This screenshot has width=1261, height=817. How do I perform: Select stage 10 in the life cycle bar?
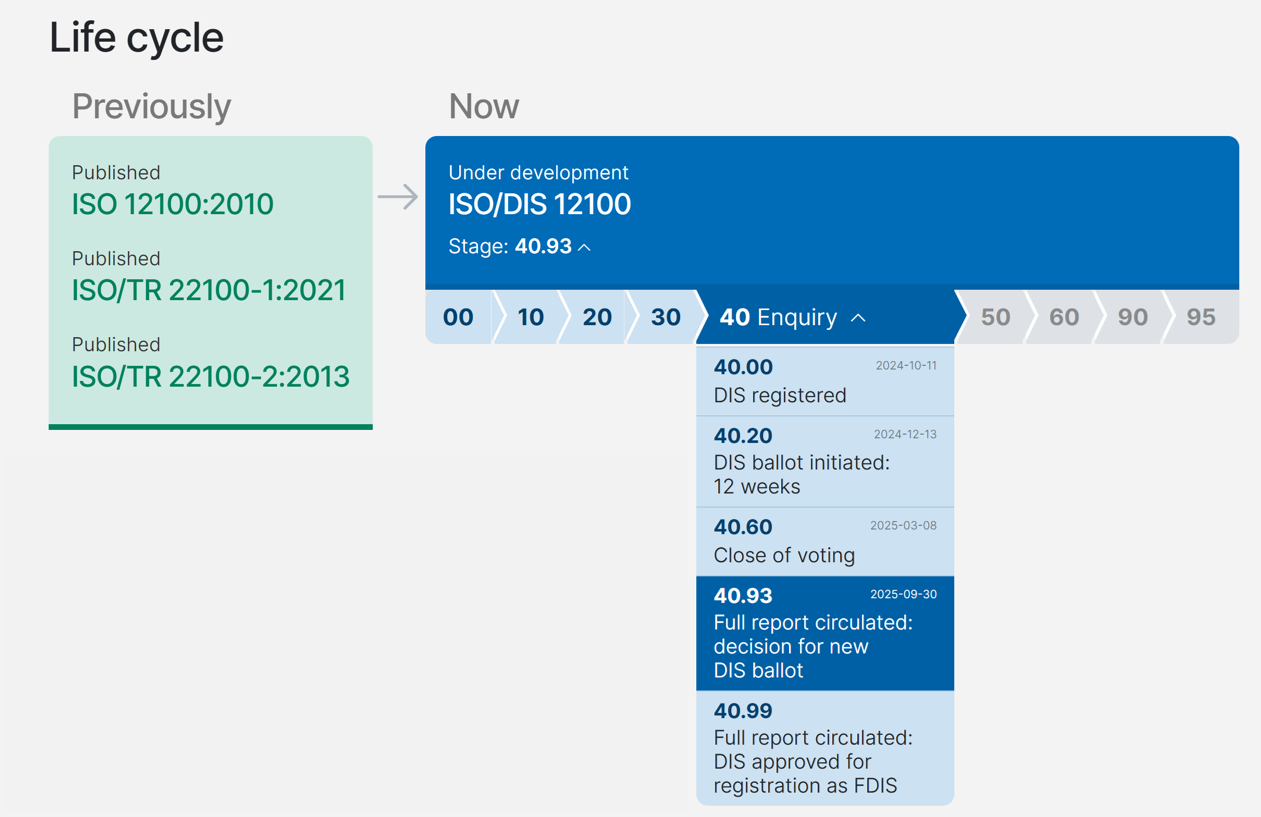click(530, 317)
